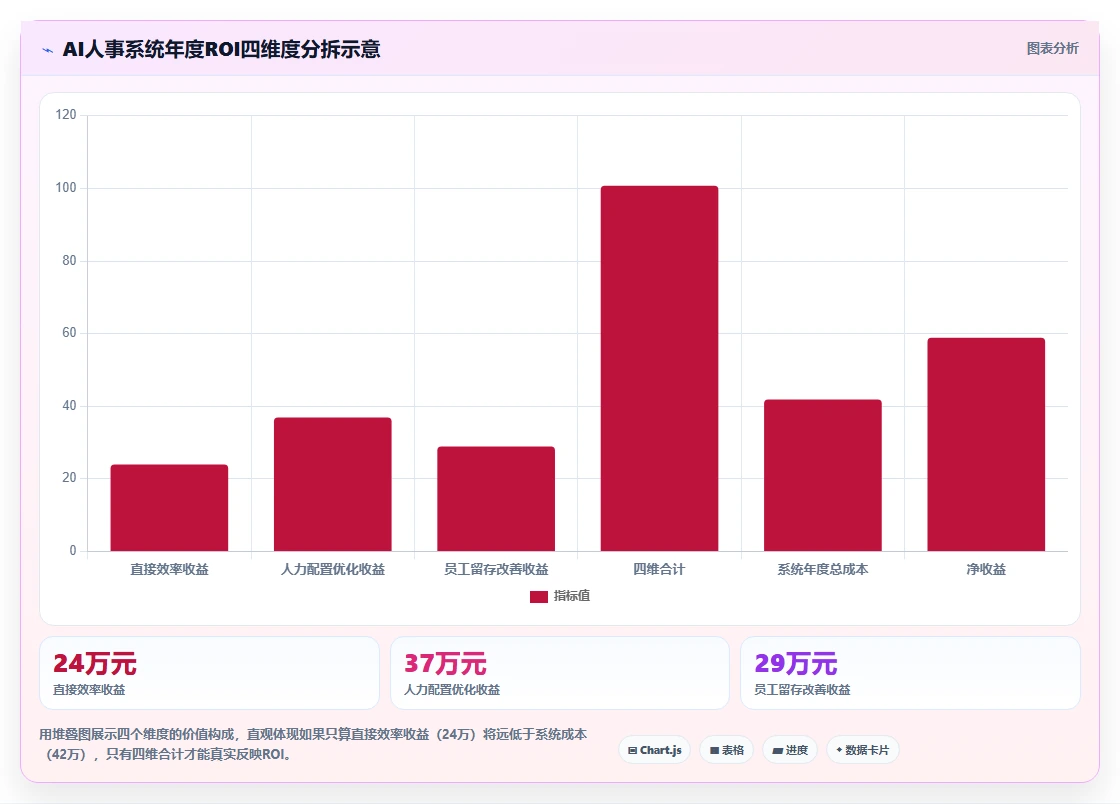The image size is (1120, 804).
Task: Click the 直接效率收益 caption under 24万元
Action: pos(89,690)
